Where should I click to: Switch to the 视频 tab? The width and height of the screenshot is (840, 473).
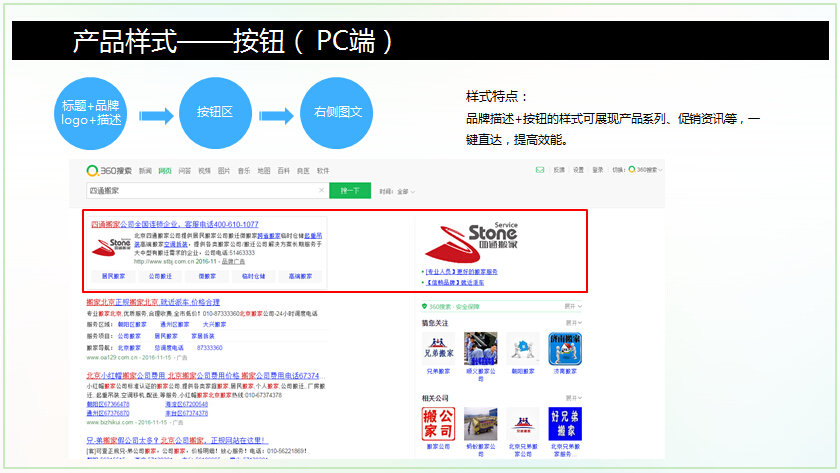(205, 171)
